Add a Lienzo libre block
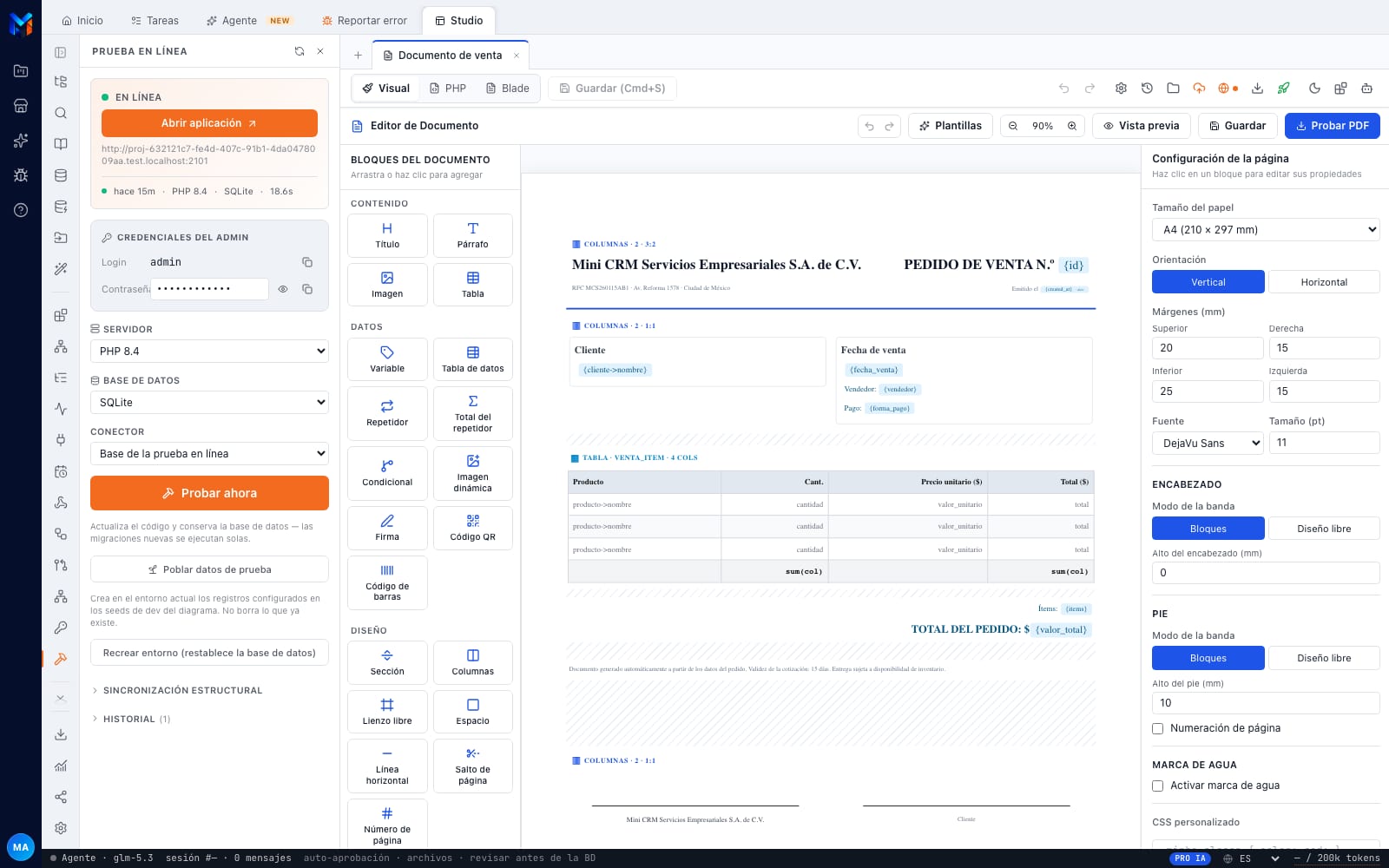Screen dimensions: 1389x868 coord(387,712)
